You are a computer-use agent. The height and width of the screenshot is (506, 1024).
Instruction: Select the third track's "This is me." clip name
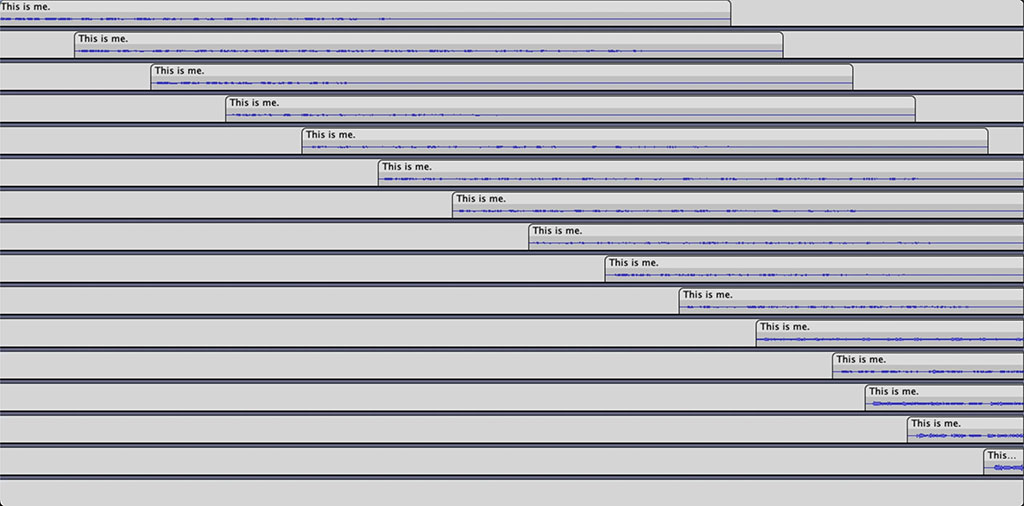[179, 71]
